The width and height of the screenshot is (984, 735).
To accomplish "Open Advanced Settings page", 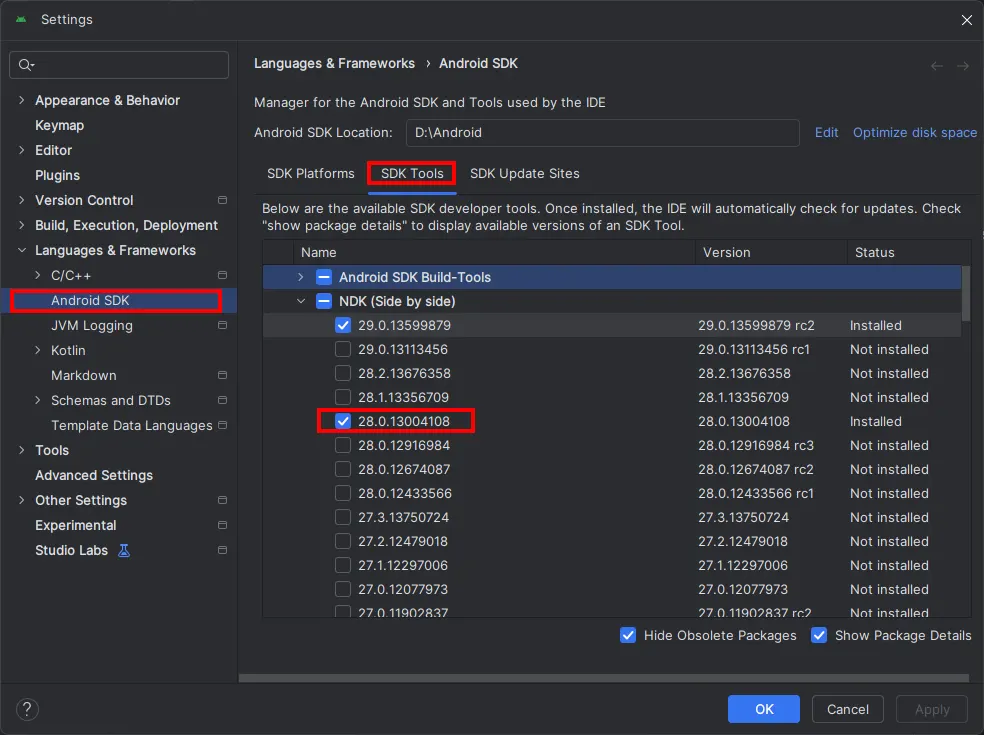I will pos(94,475).
